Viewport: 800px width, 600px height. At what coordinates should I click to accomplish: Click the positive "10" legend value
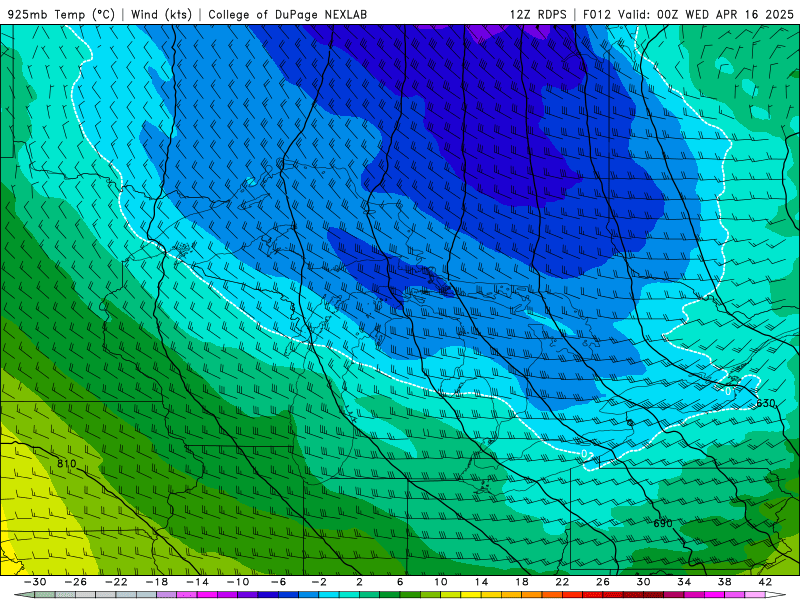click(441, 582)
